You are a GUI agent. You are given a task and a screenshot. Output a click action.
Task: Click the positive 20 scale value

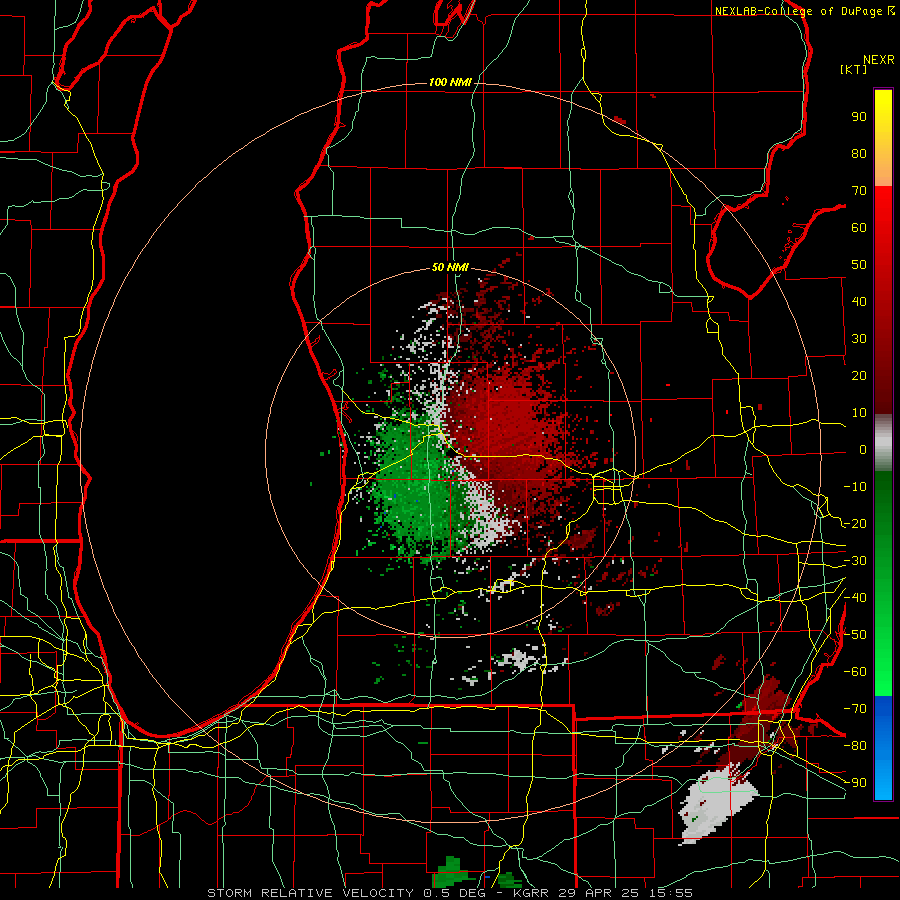(859, 376)
